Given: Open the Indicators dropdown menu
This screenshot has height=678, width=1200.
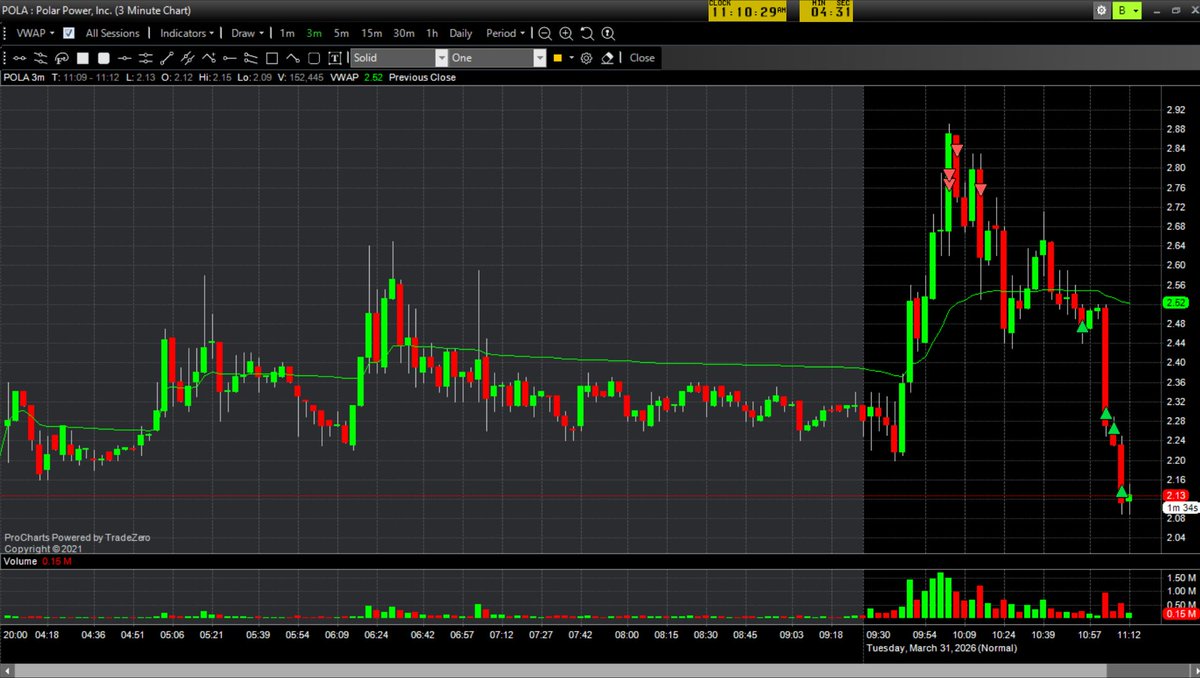Looking at the screenshot, I should coord(187,33).
